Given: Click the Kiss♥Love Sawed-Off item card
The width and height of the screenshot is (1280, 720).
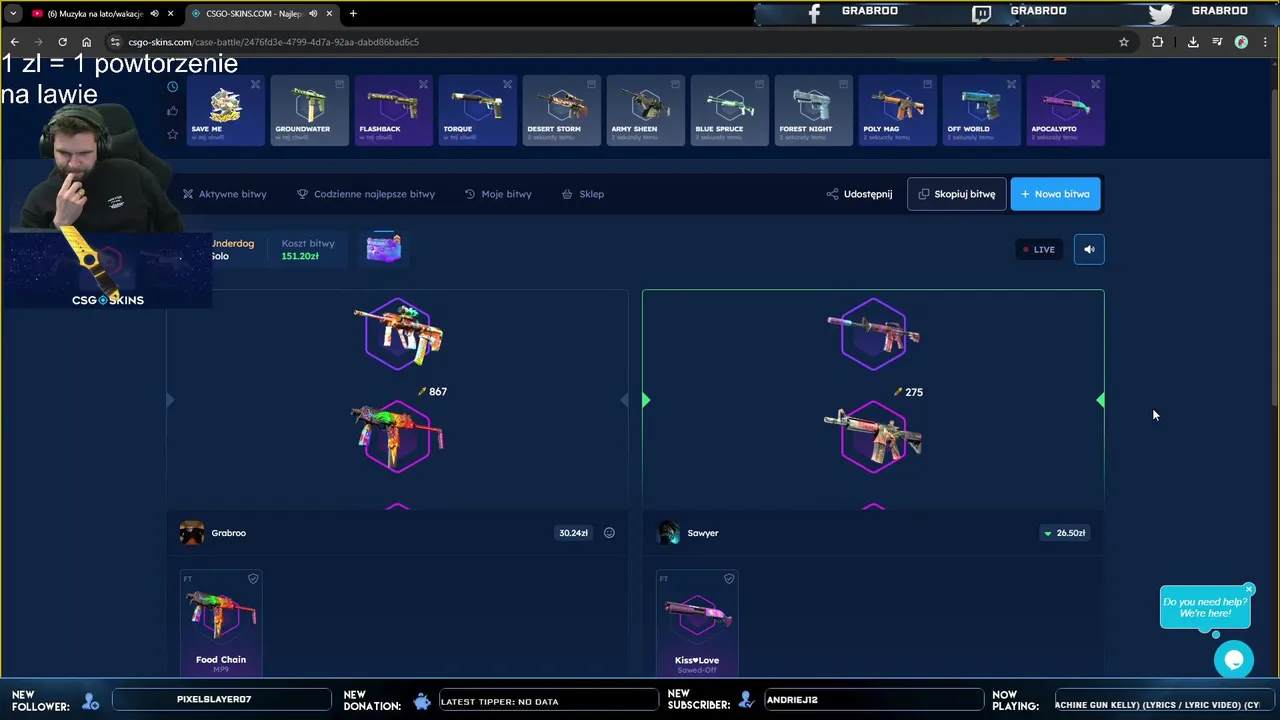Looking at the screenshot, I should point(697,622).
